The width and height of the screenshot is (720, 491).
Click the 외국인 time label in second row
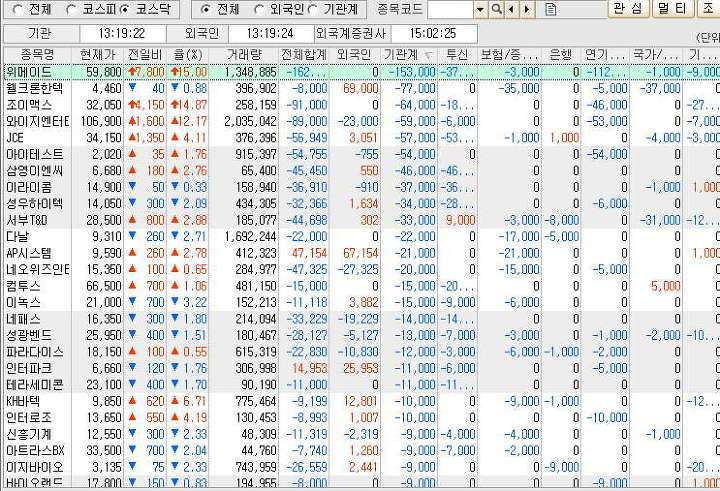click(202, 34)
